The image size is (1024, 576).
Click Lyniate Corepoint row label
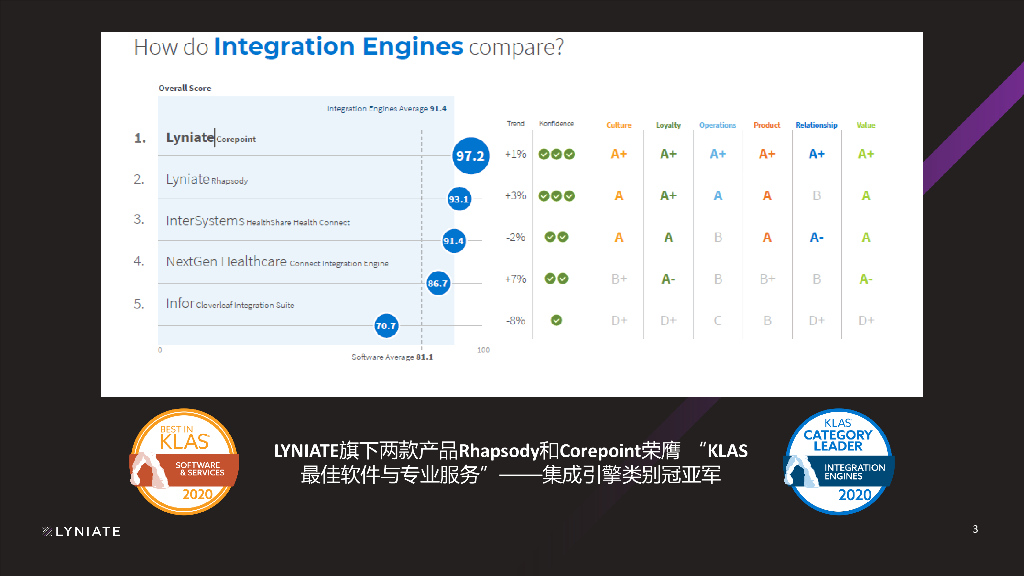[210, 138]
